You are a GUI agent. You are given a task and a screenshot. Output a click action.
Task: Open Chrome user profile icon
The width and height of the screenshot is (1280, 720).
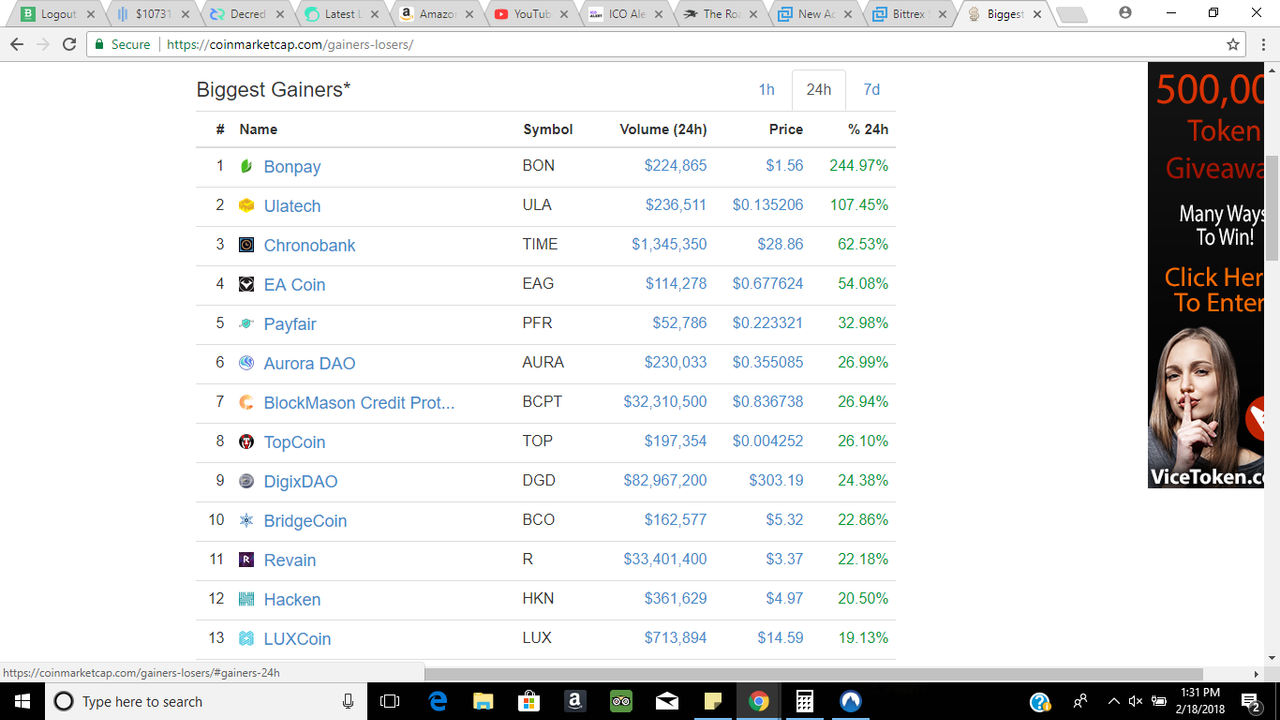[1125, 13]
